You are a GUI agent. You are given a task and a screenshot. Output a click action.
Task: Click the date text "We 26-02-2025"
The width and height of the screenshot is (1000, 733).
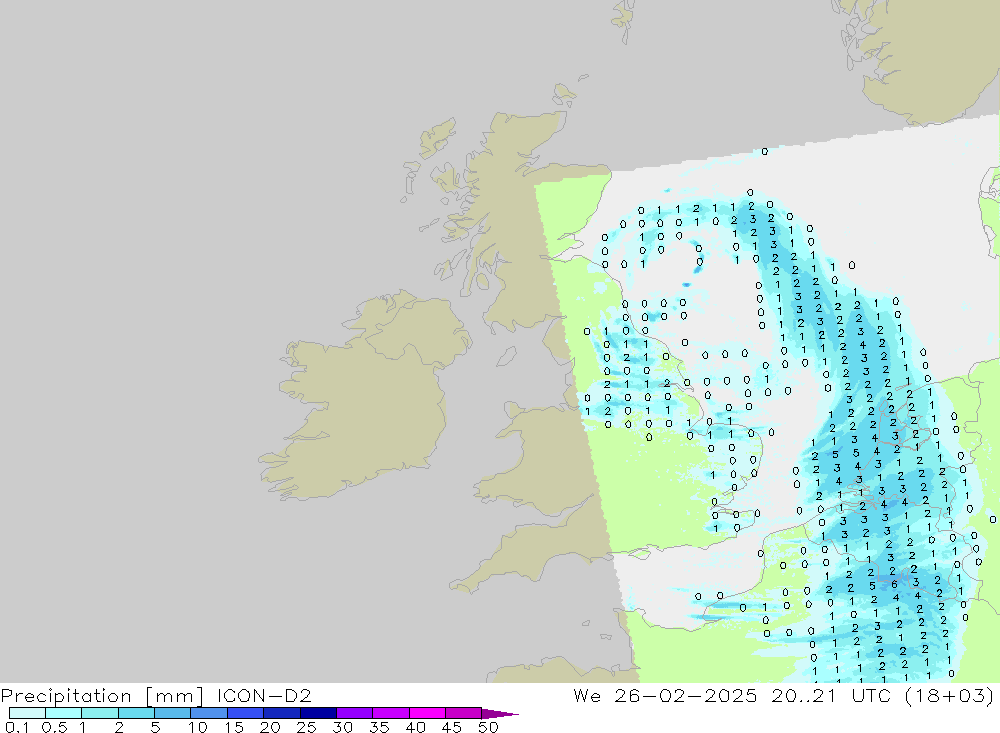tap(665, 695)
